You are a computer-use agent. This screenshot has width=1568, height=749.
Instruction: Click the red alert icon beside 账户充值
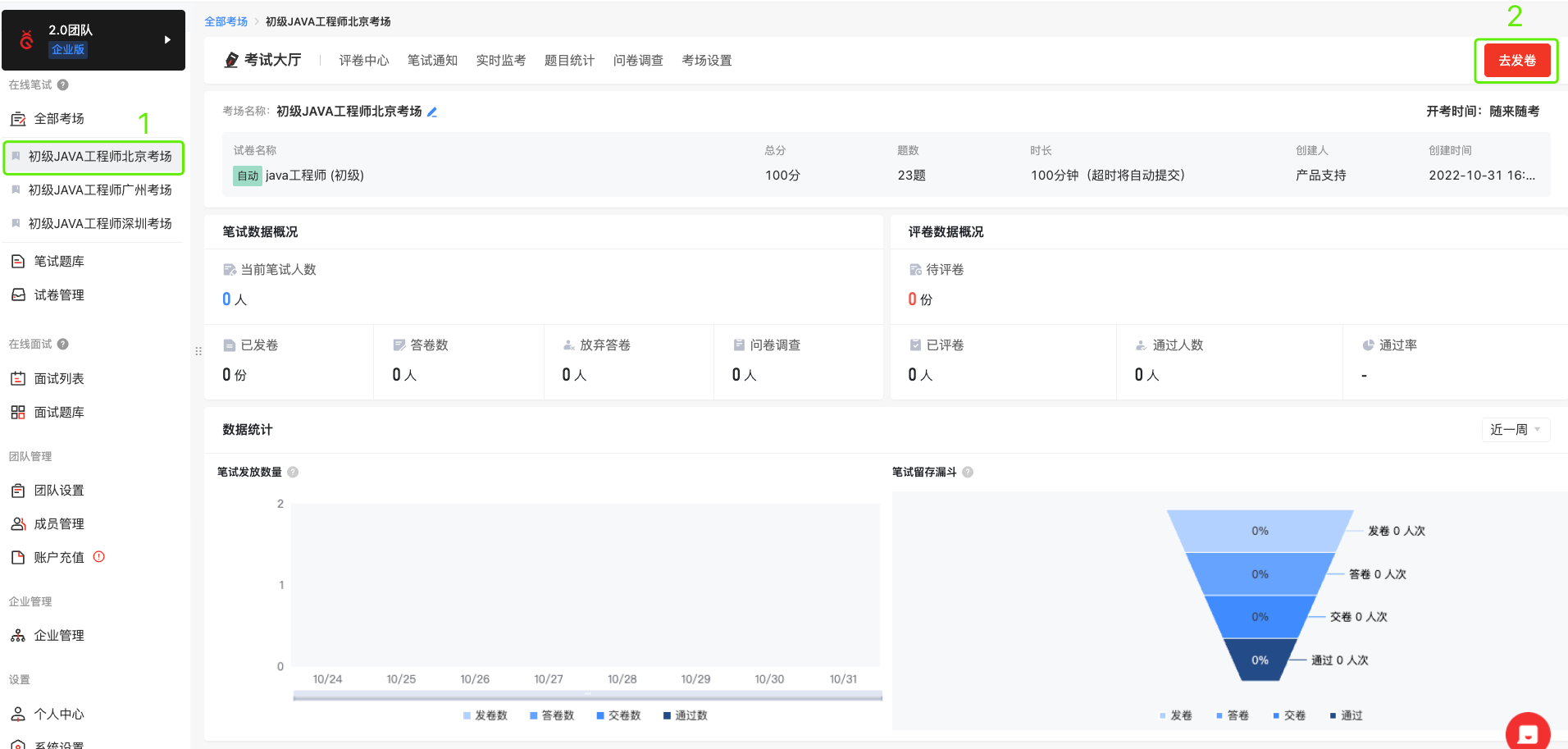(99, 556)
